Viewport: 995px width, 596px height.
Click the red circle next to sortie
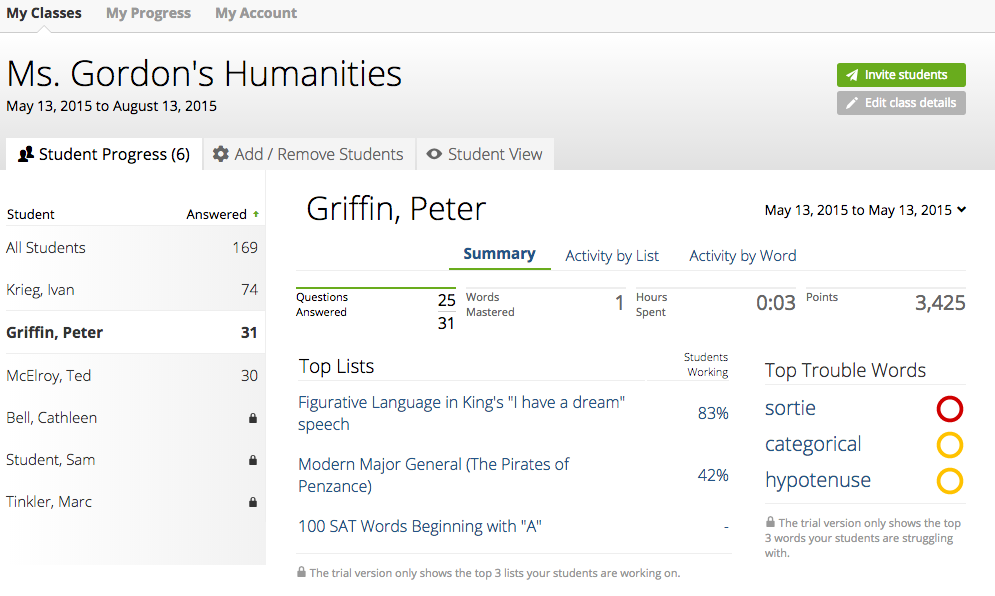point(949,409)
